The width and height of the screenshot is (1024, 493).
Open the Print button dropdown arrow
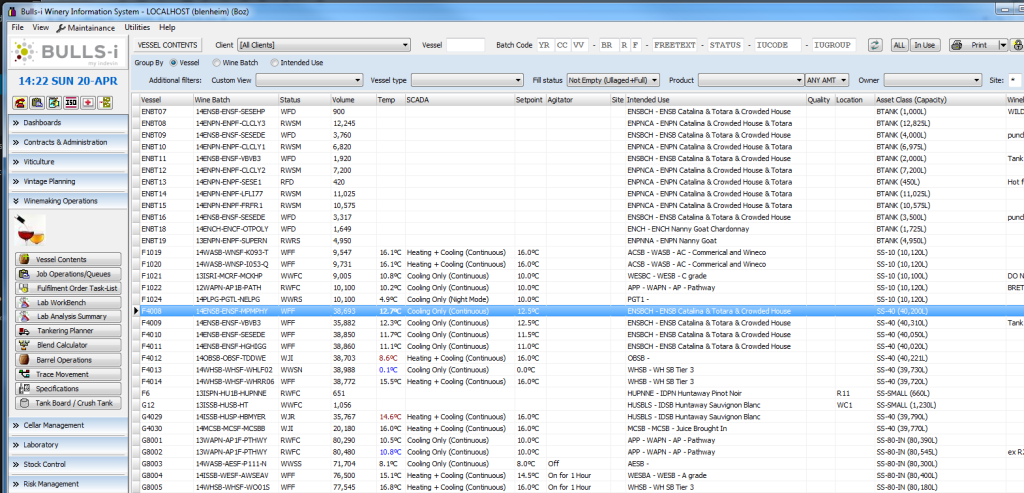(x=1003, y=45)
